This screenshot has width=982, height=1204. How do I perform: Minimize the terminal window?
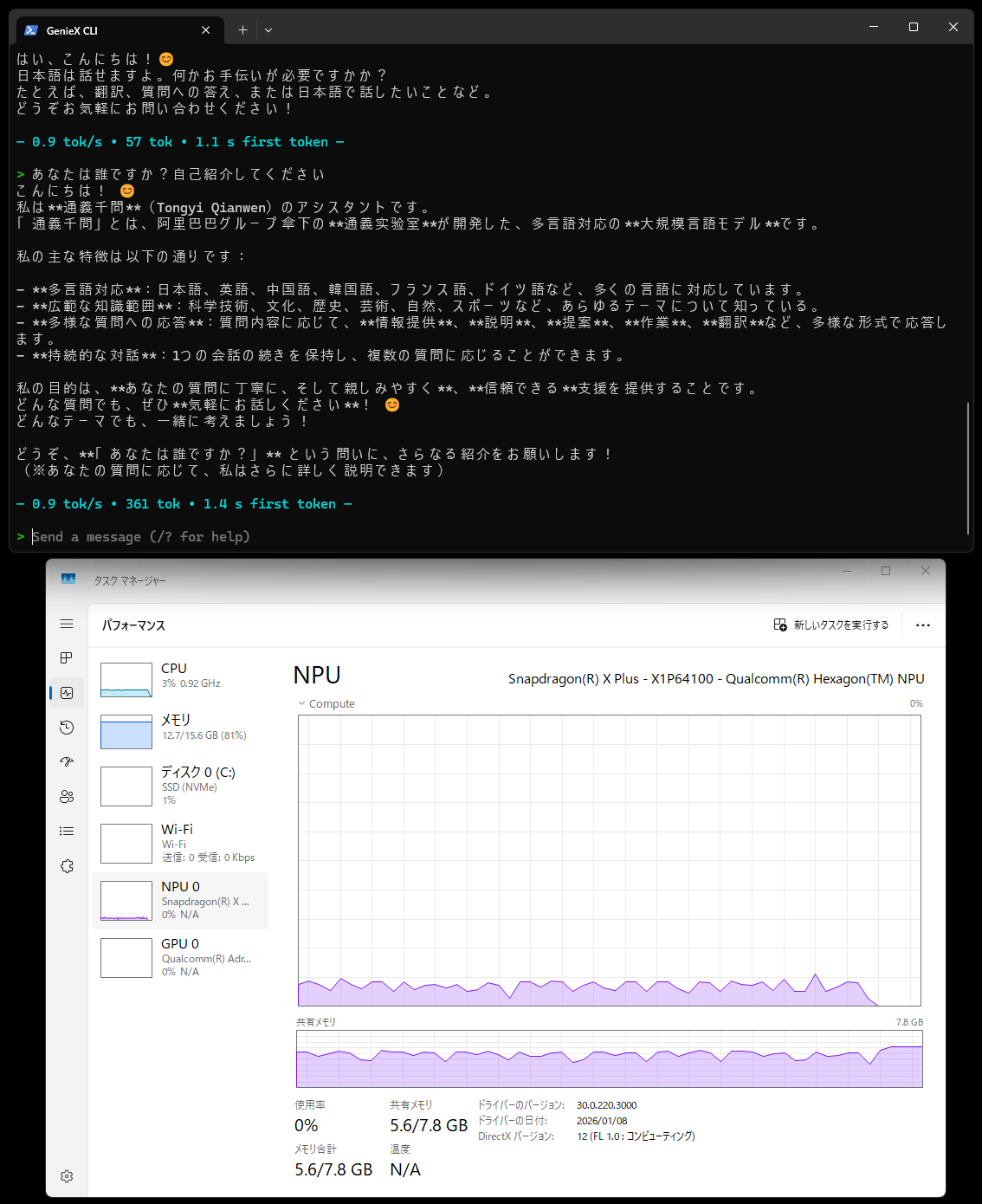[874, 27]
